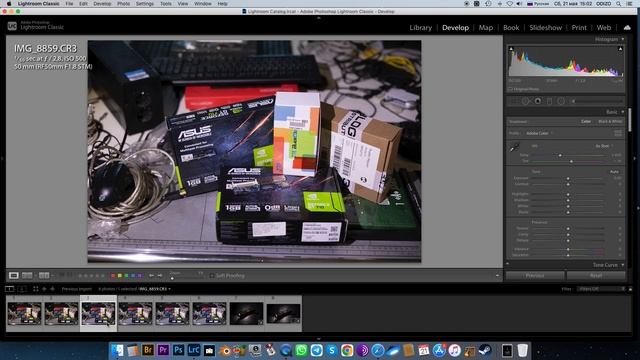Toggle highlight clipping indicator in histogram
Screen dimensions: 640x360
coord(620,49)
